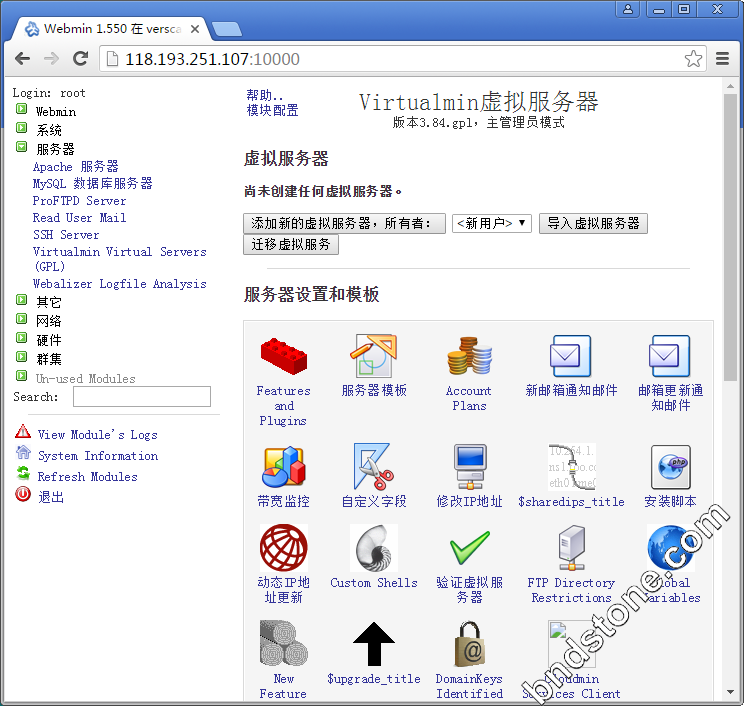The height and width of the screenshot is (706, 744).
Task: Open the FTP Directory Restrictions server icon
Action: point(572,548)
